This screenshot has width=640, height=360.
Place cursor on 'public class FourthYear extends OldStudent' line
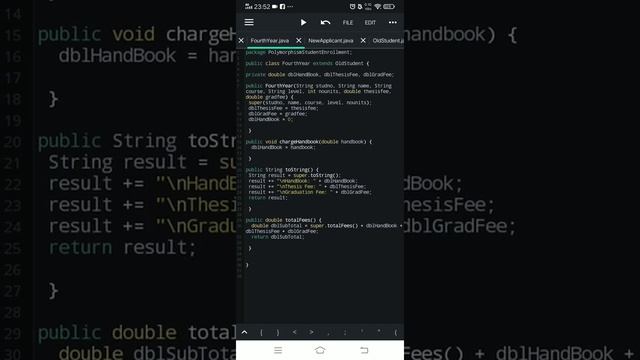[x=307, y=63]
